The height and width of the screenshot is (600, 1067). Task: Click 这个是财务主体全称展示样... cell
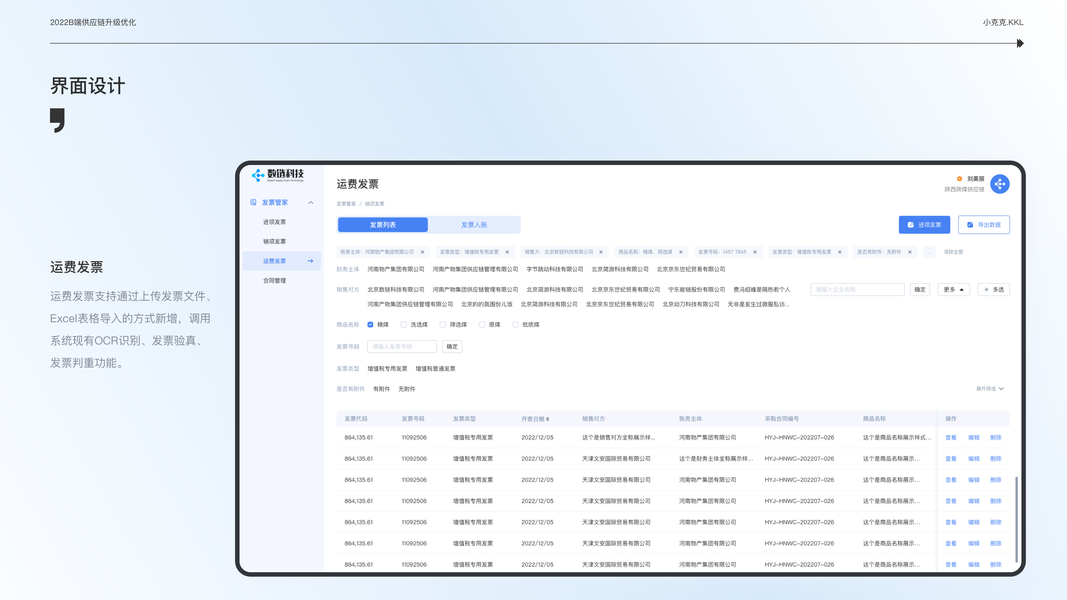pos(716,459)
